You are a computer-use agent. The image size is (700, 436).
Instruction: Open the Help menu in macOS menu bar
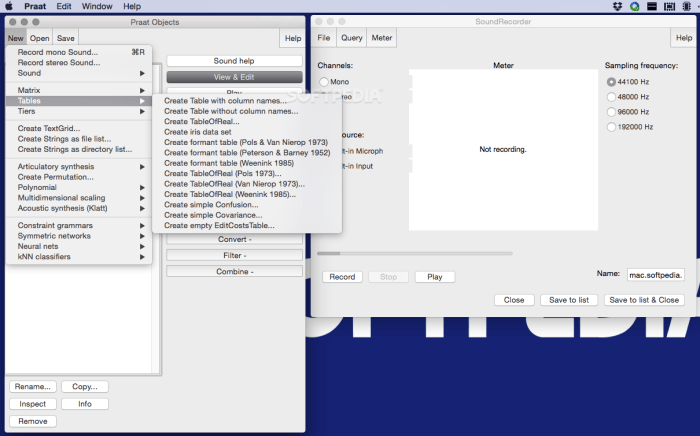(132, 6)
